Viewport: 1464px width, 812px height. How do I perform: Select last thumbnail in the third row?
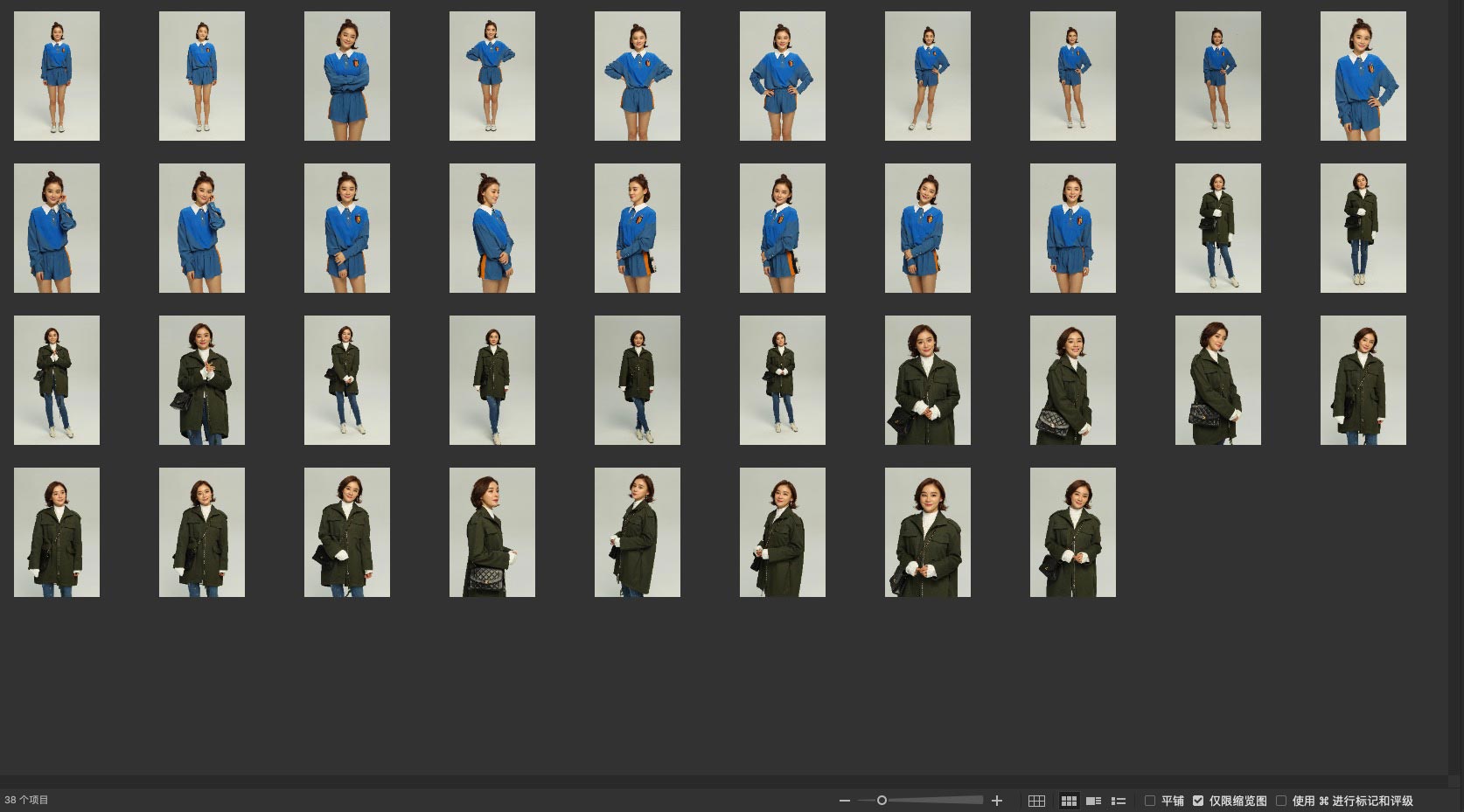tap(1363, 380)
